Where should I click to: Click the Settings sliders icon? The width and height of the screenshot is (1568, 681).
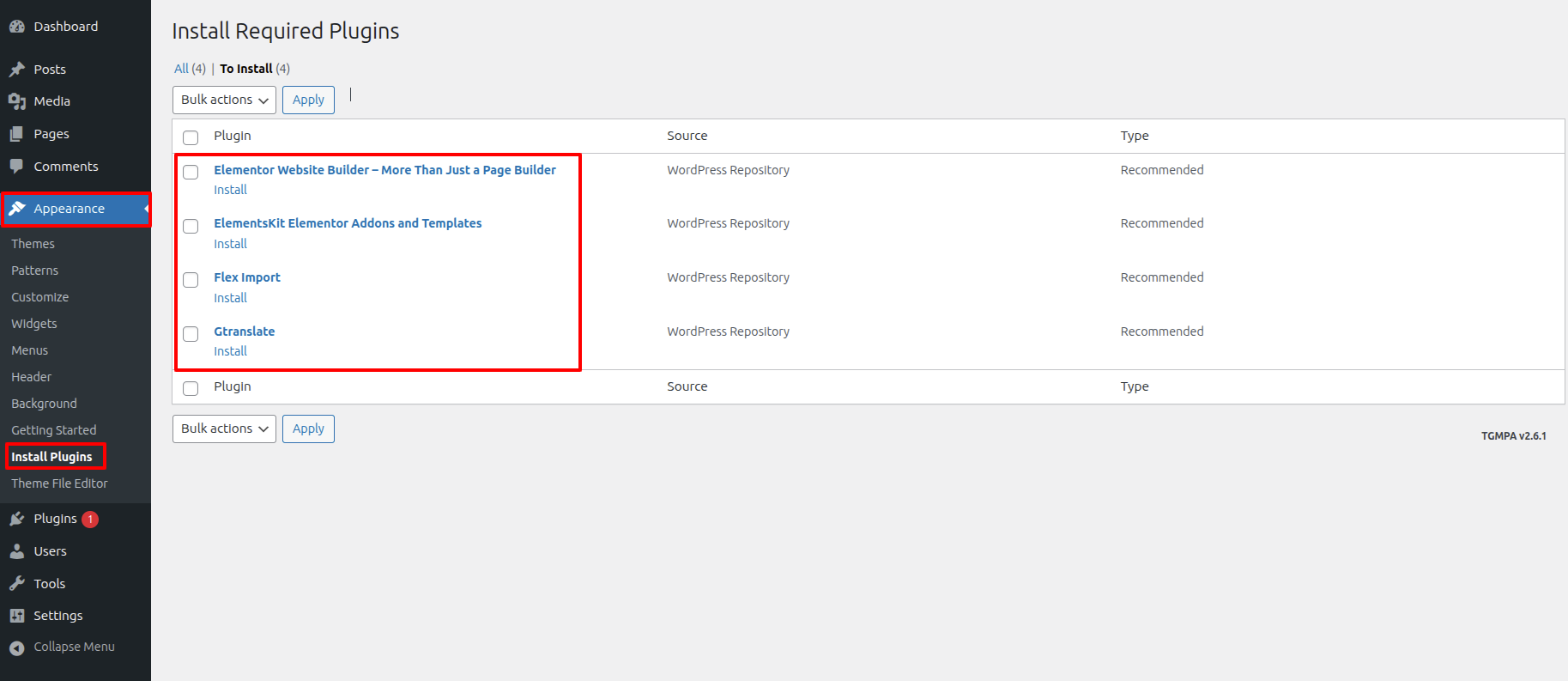[17, 616]
